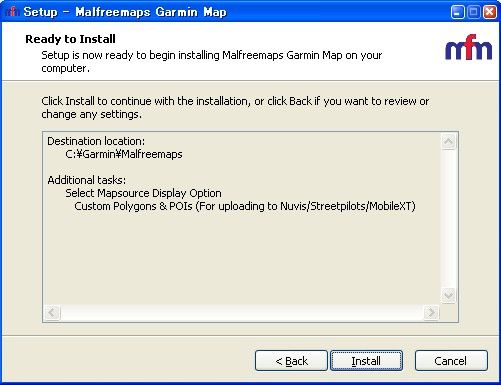Click the horizontal scroll right arrow
This screenshot has width=501, height=385.
(x=431, y=312)
